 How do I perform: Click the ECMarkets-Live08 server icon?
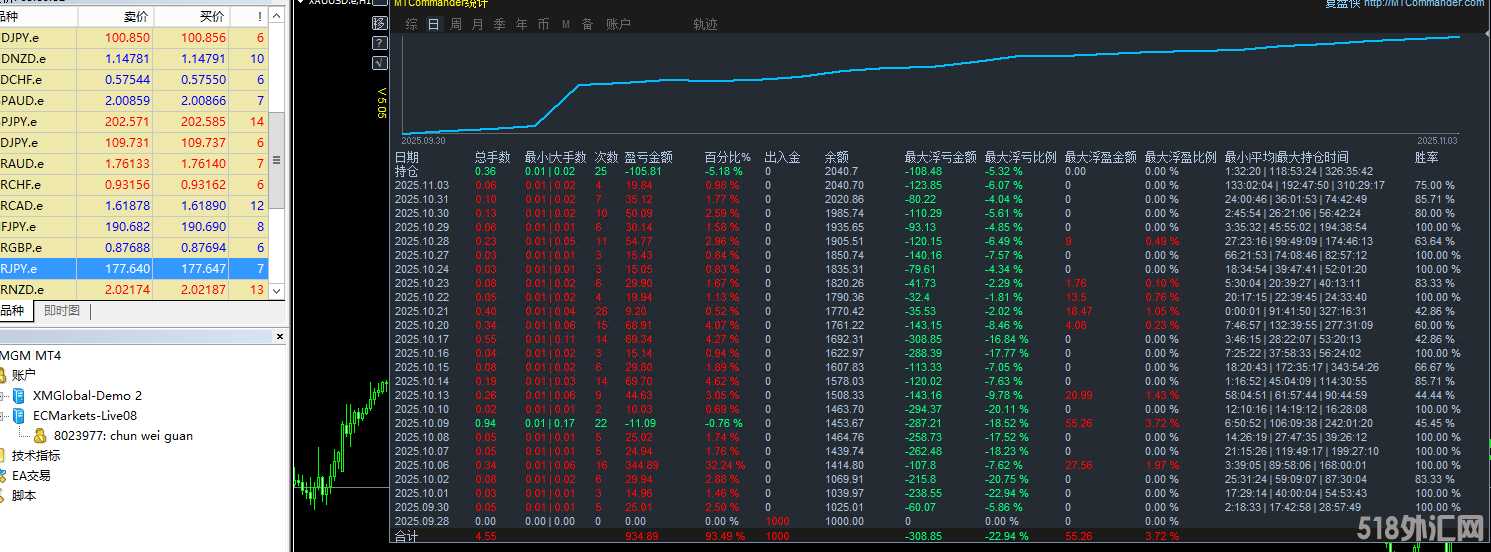point(19,415)
